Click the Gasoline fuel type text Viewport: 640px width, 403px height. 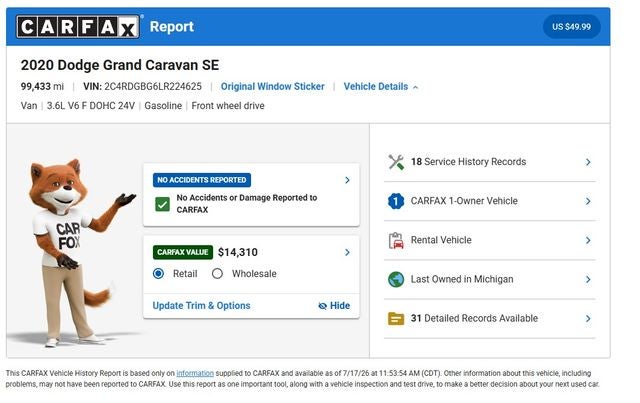[163, 106]
